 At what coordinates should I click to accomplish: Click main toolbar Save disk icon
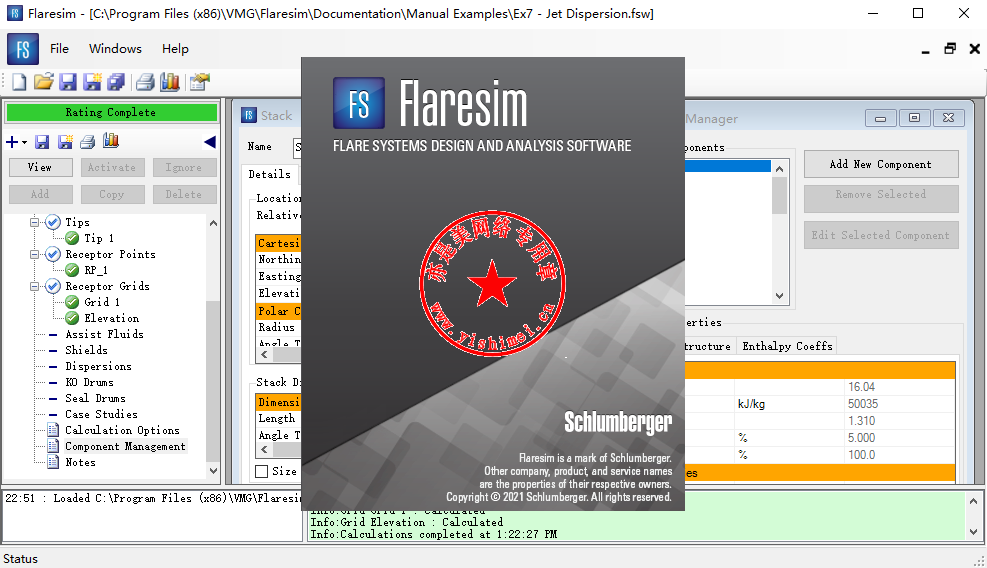click(x=68, y=82)
